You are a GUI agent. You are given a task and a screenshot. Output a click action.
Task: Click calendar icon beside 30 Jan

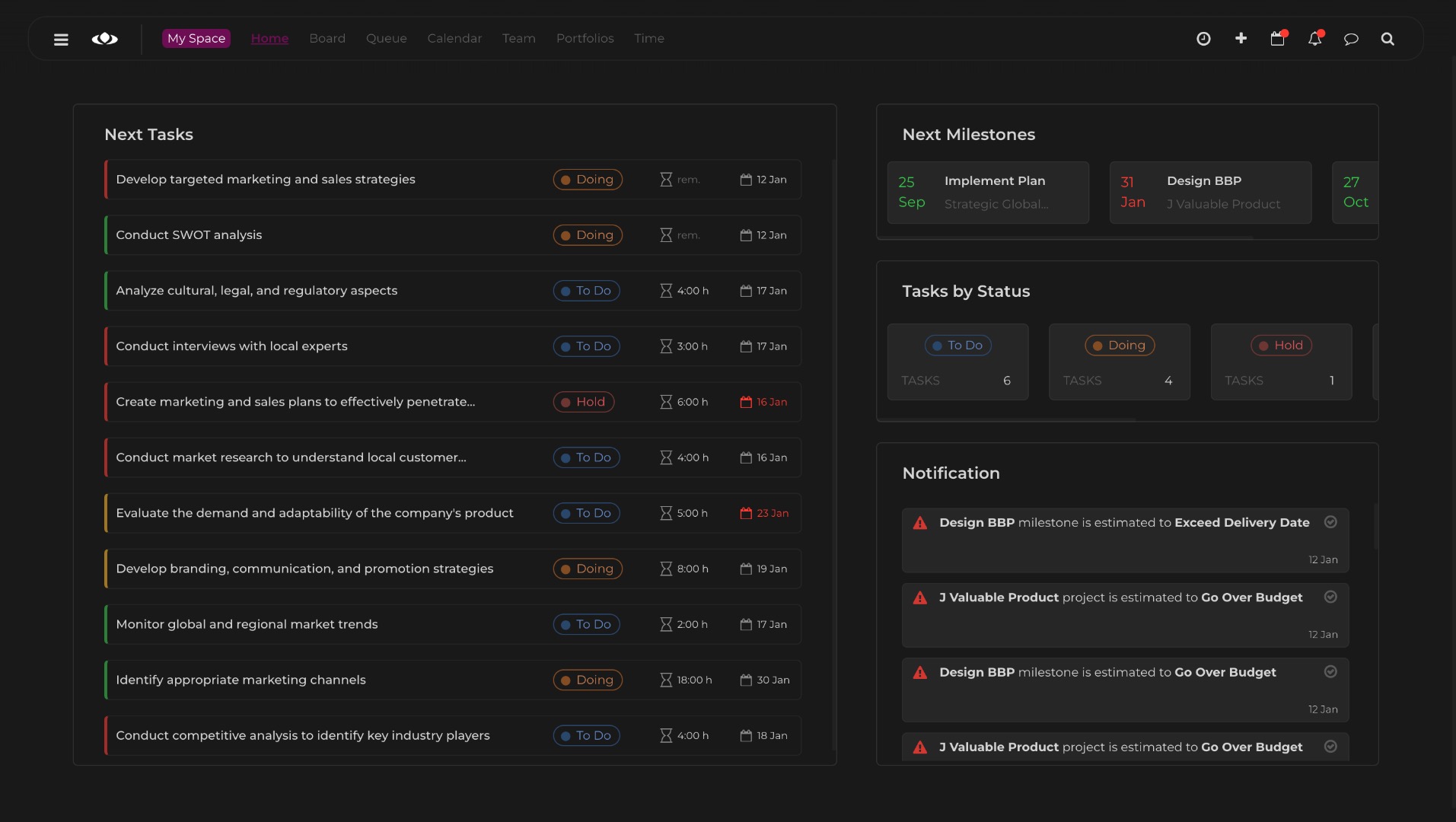[x=746, y=680]
